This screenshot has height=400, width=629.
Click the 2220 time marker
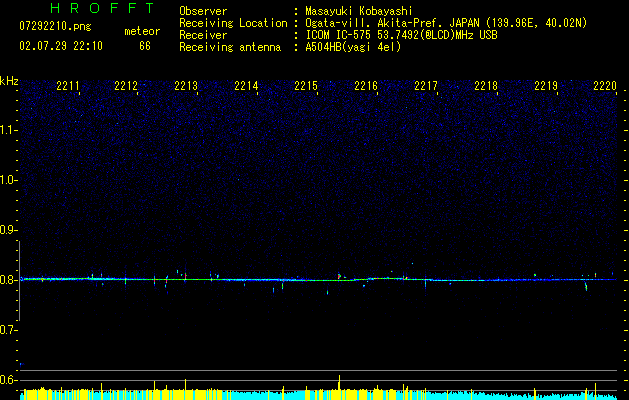click(x=605, y=86)
